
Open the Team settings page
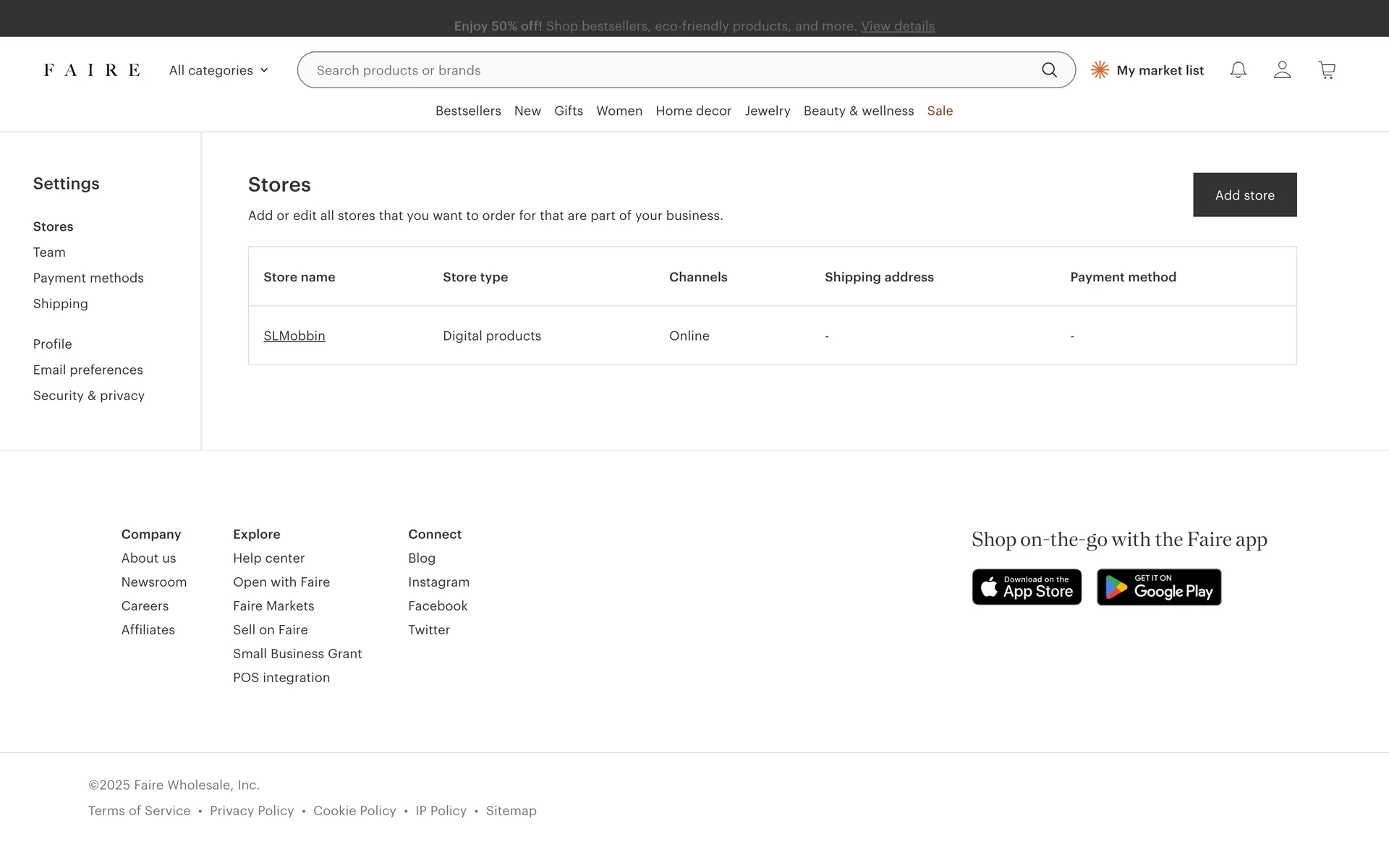pyautogui.click(x=49, y=252)
